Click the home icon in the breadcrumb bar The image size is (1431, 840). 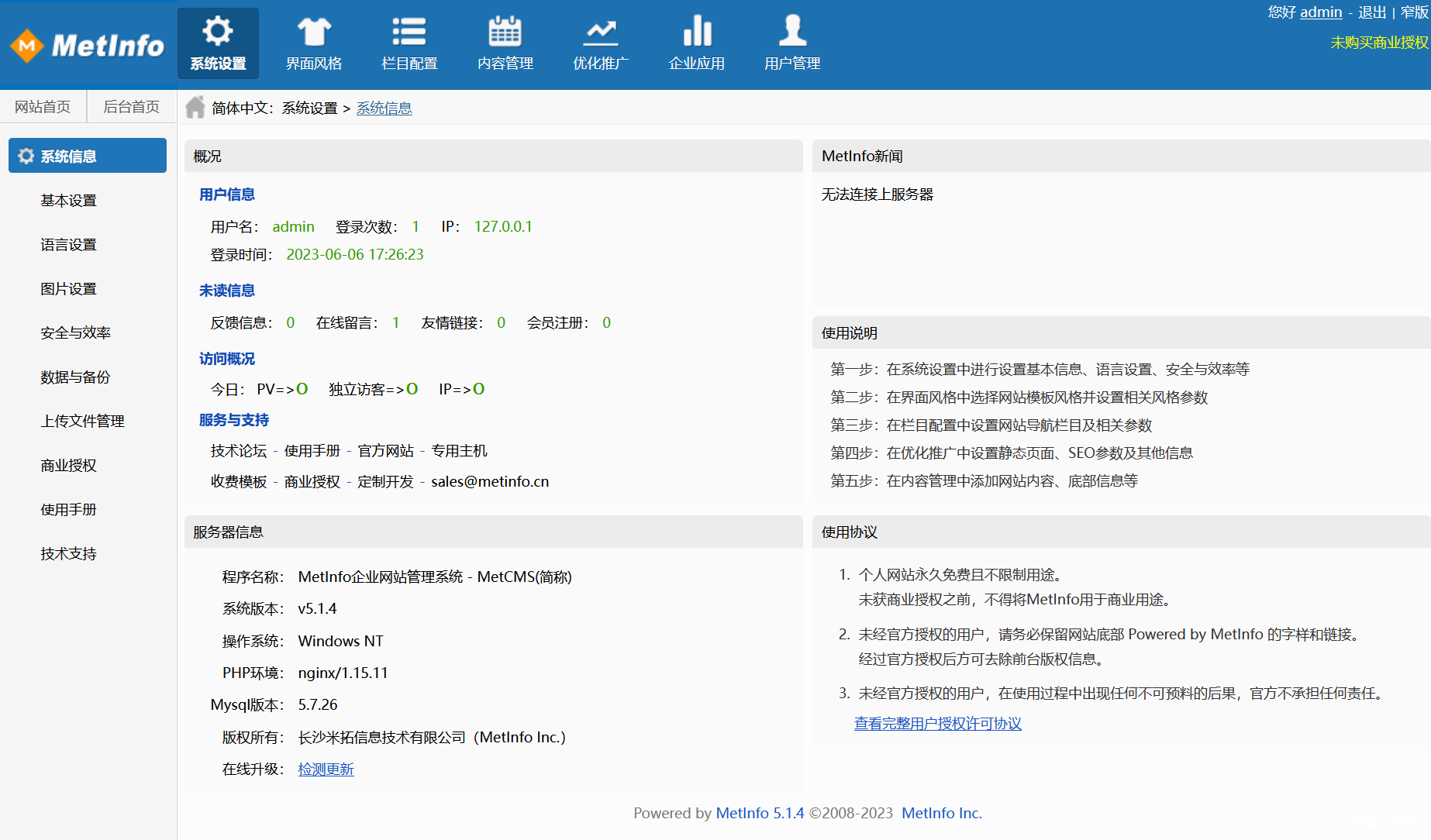pyautogui.click(x=195, y=107)
